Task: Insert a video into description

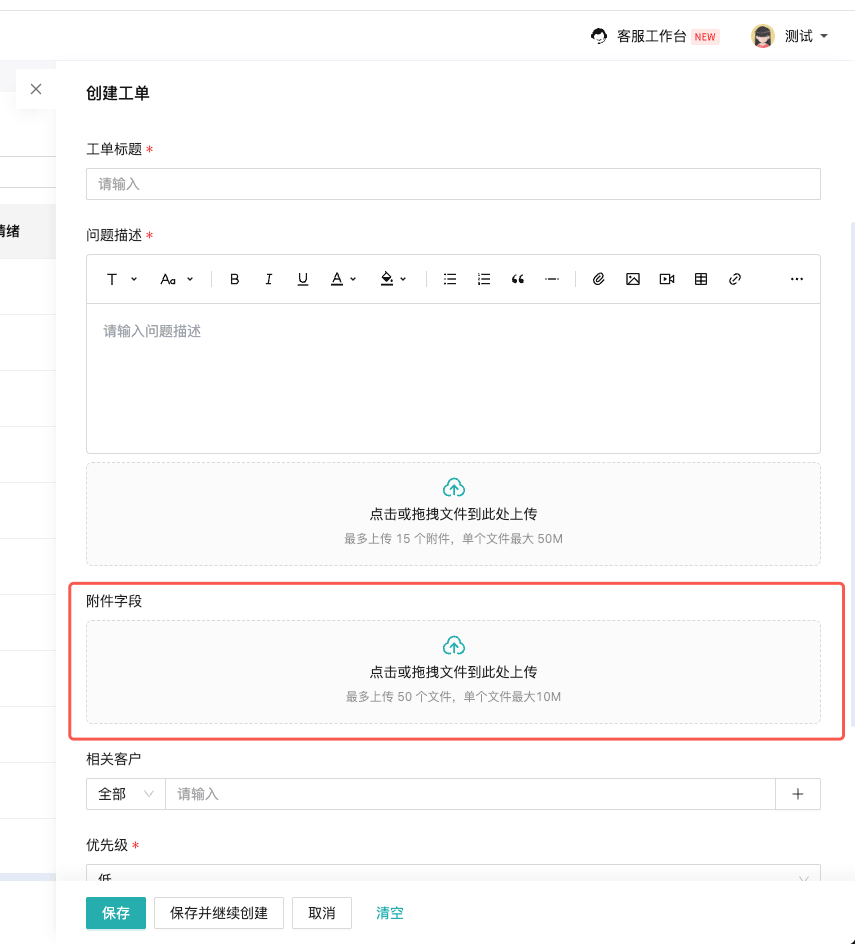Action: click(x=667, y=279)
